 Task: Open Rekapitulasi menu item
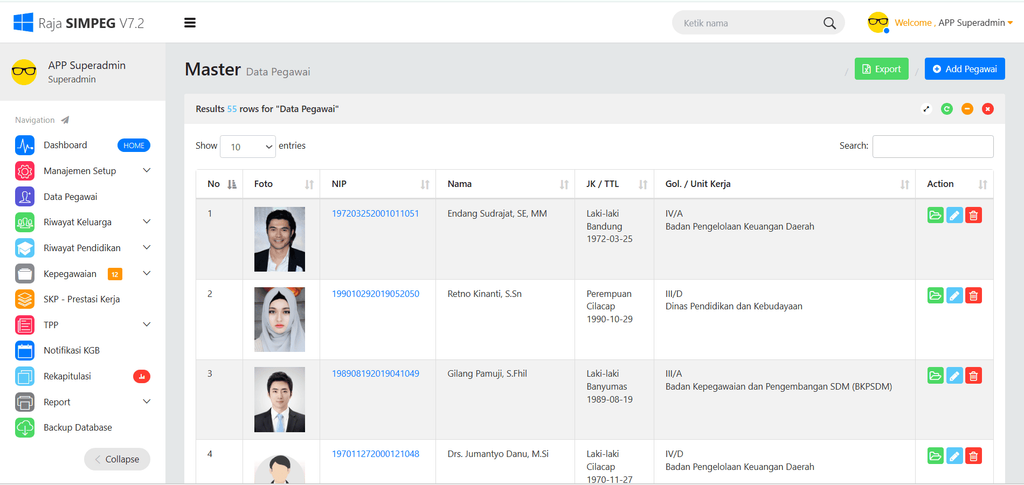click(x=67, y=376)
